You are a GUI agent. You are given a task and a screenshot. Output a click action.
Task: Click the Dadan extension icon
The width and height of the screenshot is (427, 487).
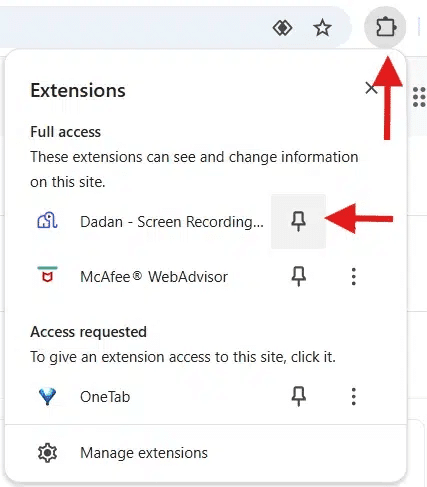[x=47, y=221]
